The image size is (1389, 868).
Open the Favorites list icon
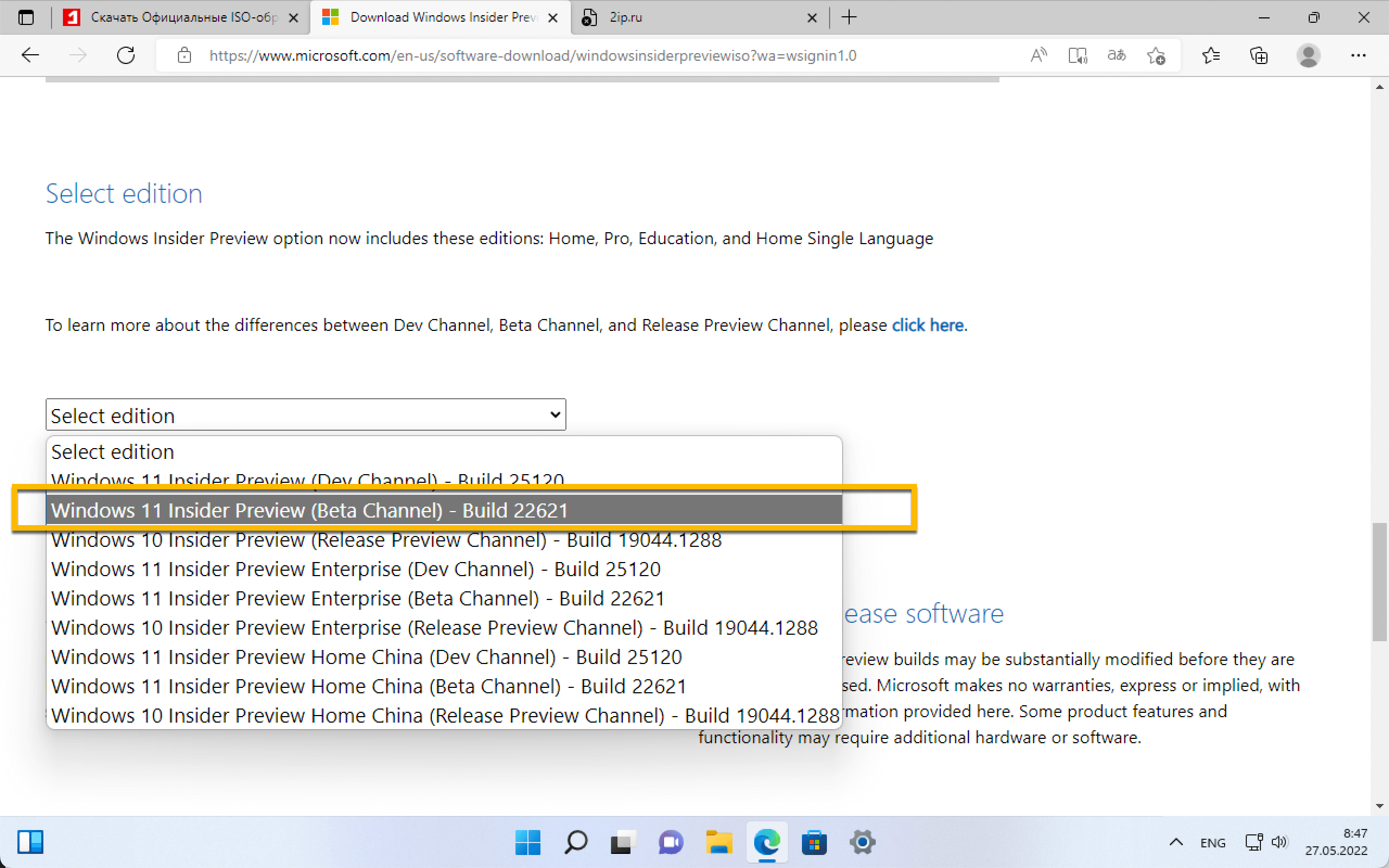pyautogui.click(x=1211, y=56)
